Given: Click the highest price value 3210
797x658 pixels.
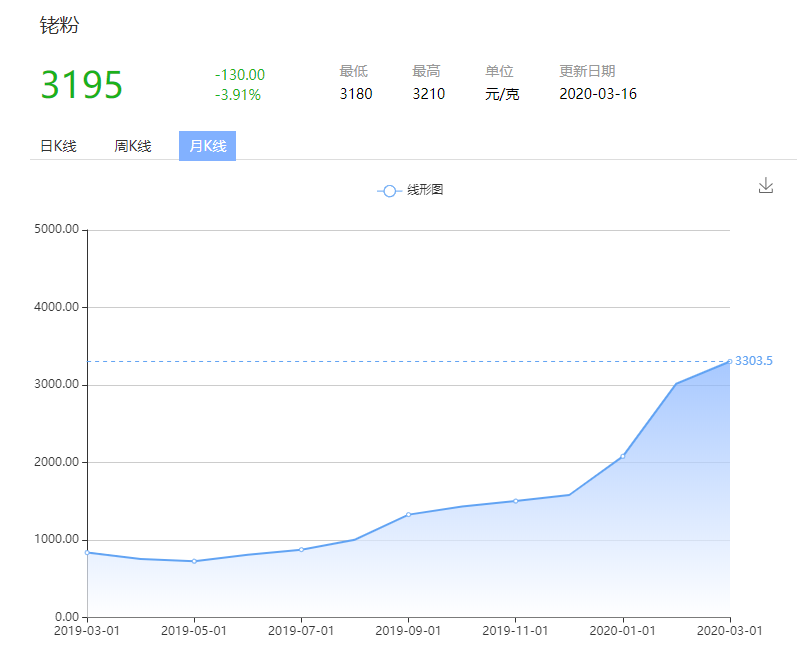Looking at the screenshot, I should (428, 94).
